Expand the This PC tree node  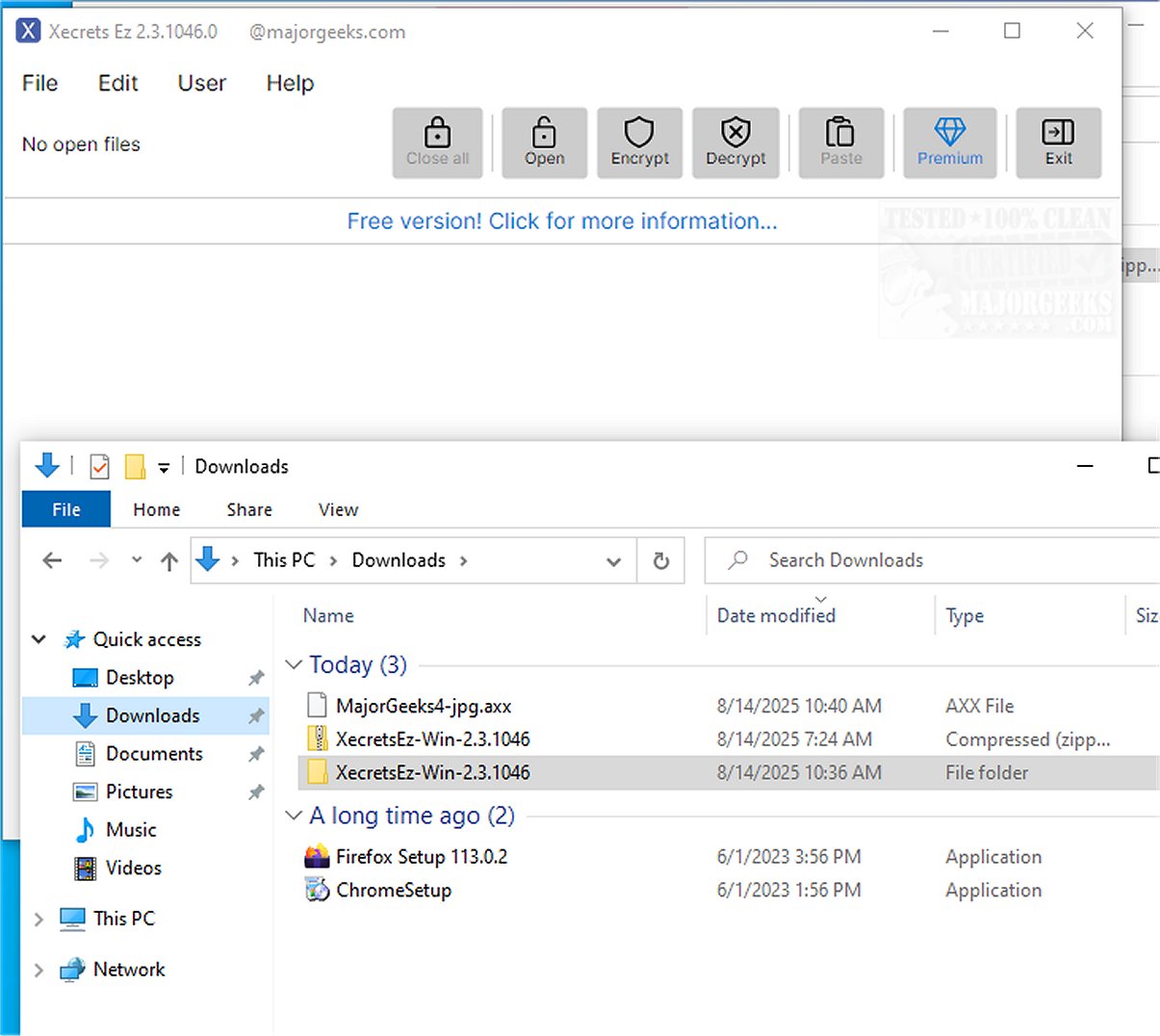coord(39,919)
